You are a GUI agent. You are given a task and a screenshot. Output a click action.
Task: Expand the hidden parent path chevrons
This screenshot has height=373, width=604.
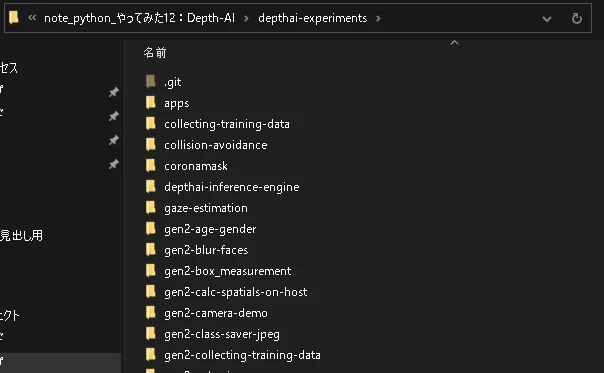pos(32,18)
